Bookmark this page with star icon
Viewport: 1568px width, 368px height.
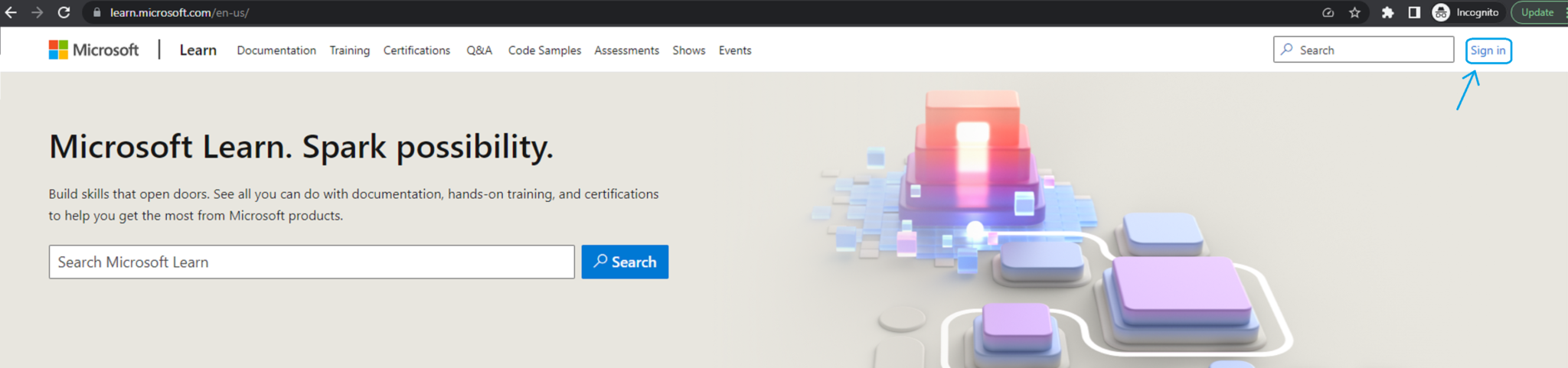(x=1354, y=12)
